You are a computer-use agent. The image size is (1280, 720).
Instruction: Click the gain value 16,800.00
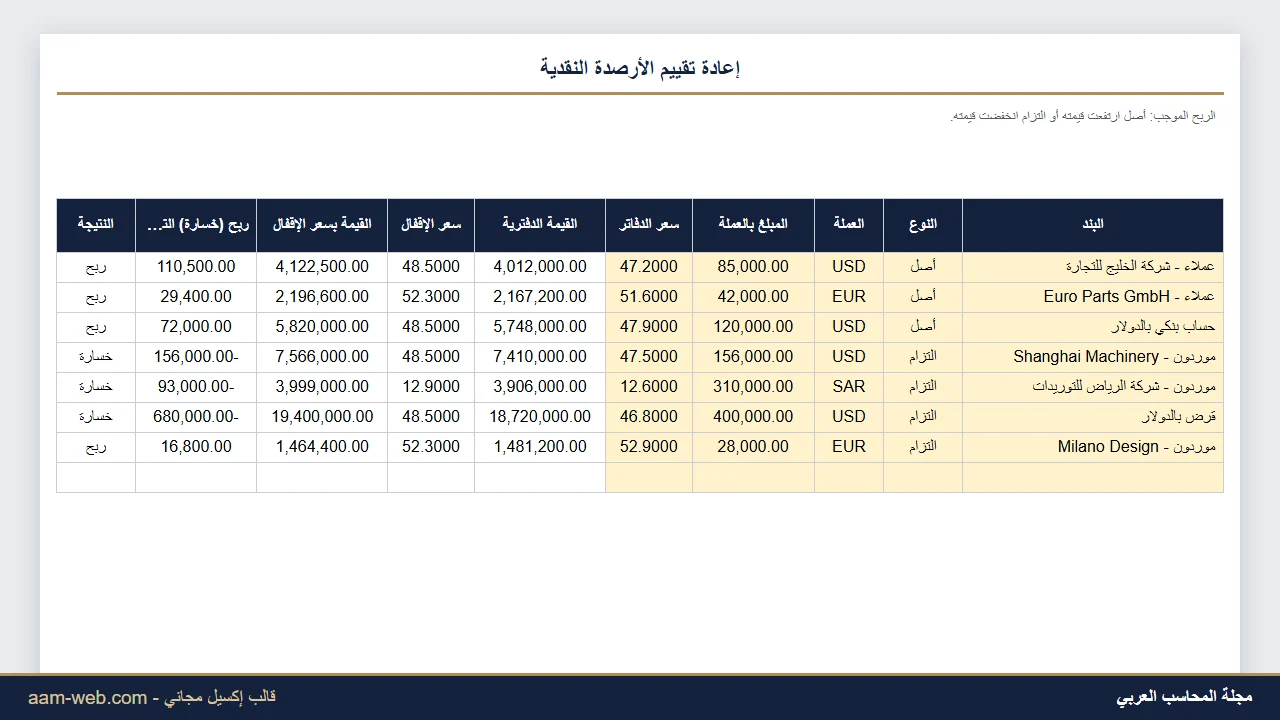pyautogui.click(x=196, y=447)
